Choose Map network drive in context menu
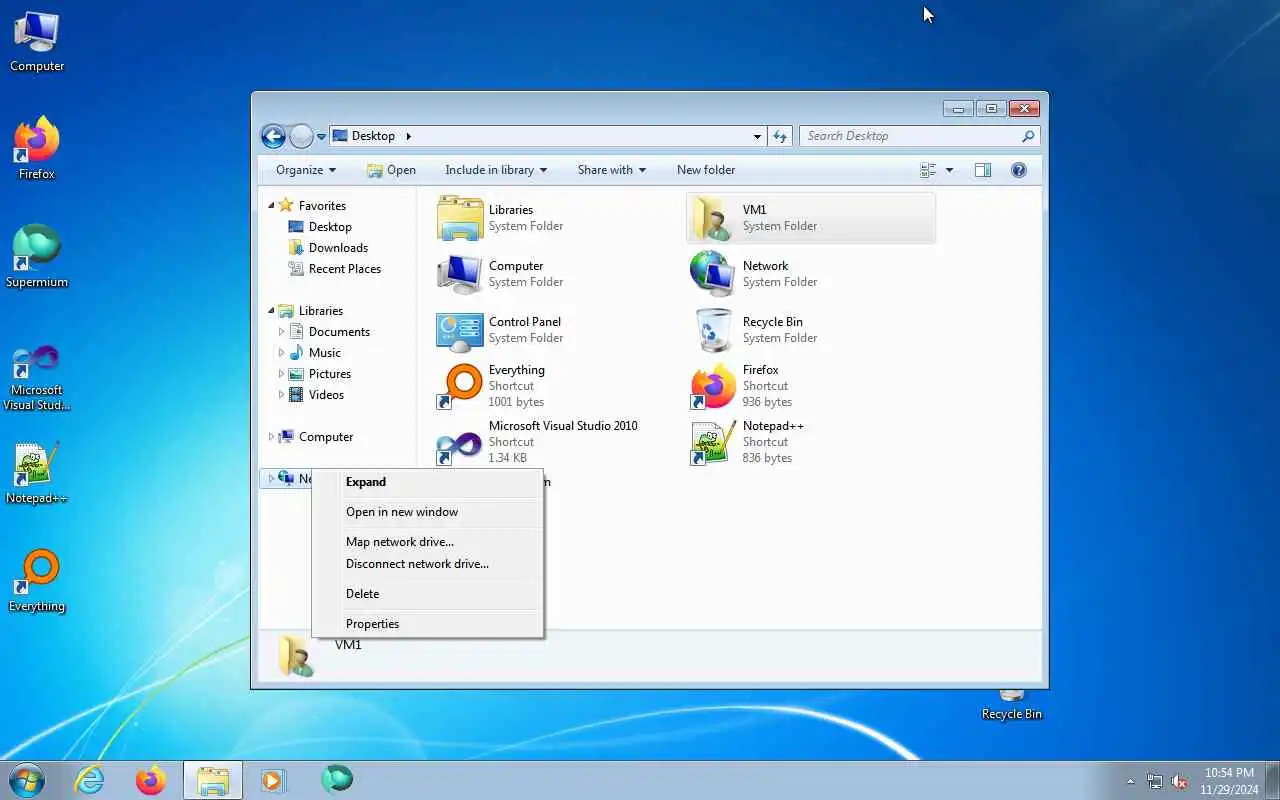The width and height of the screenshot is (1280, 800). pyautogui.click(x=428, y=542)
